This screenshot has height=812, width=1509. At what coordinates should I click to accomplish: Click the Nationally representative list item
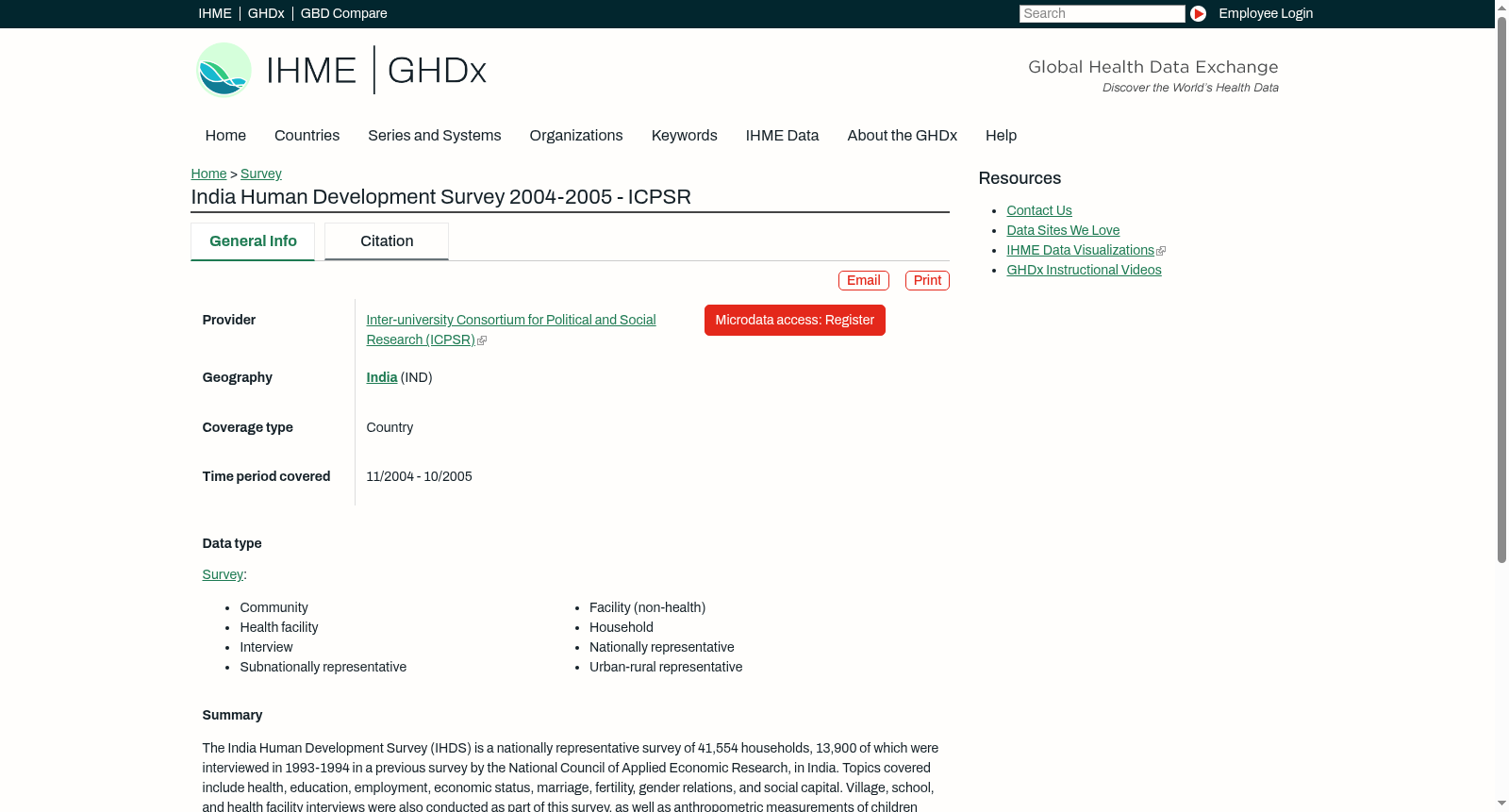[661, 648]
